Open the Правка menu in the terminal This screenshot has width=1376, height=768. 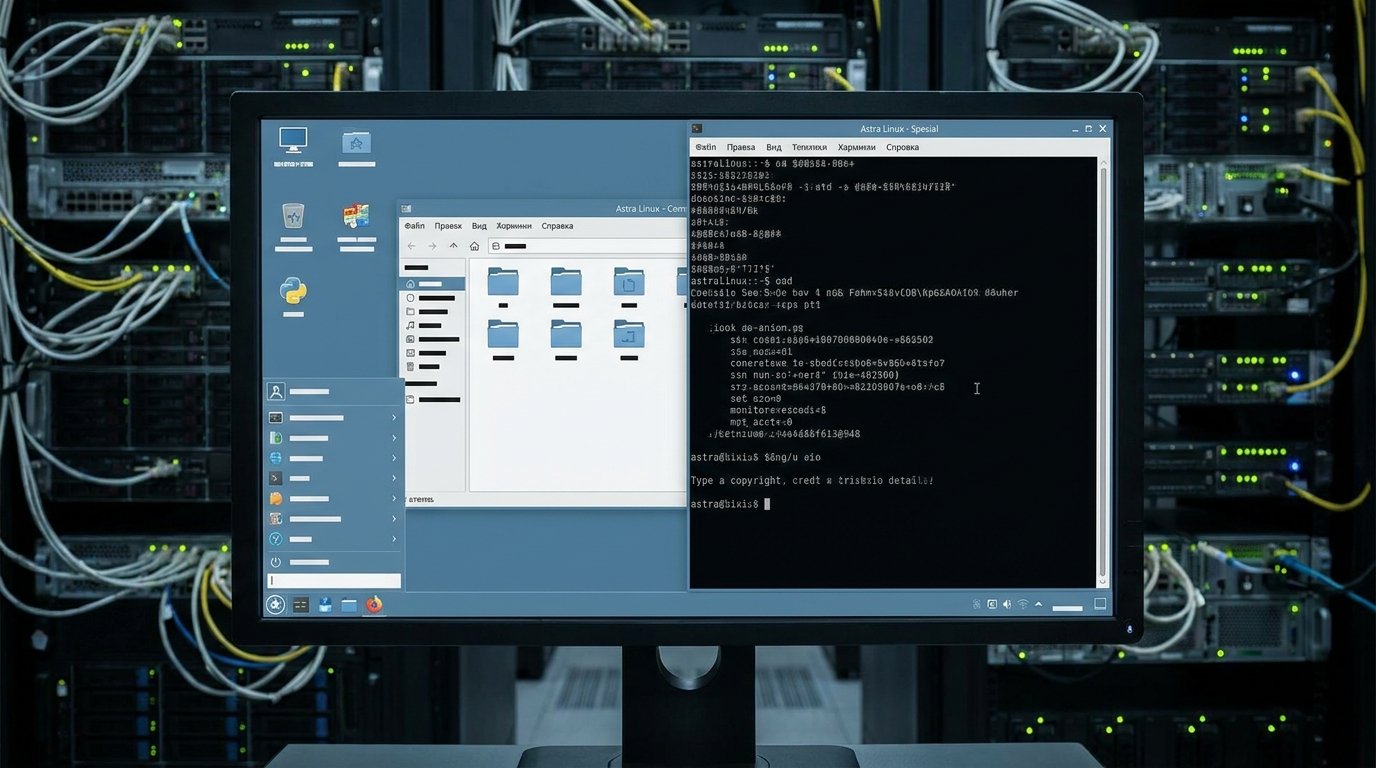point(741,147)
